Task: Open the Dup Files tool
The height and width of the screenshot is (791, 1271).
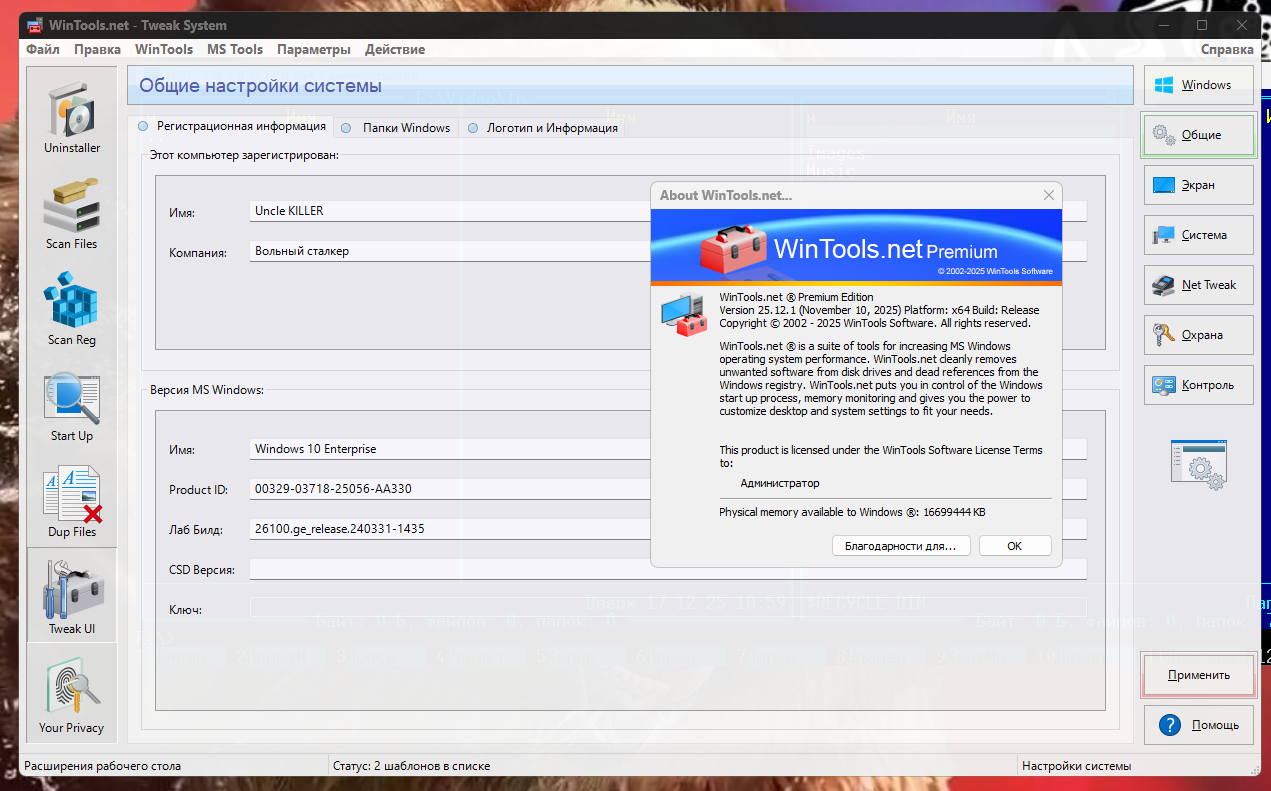Action: pyautogui.click(x=72, y=500)
